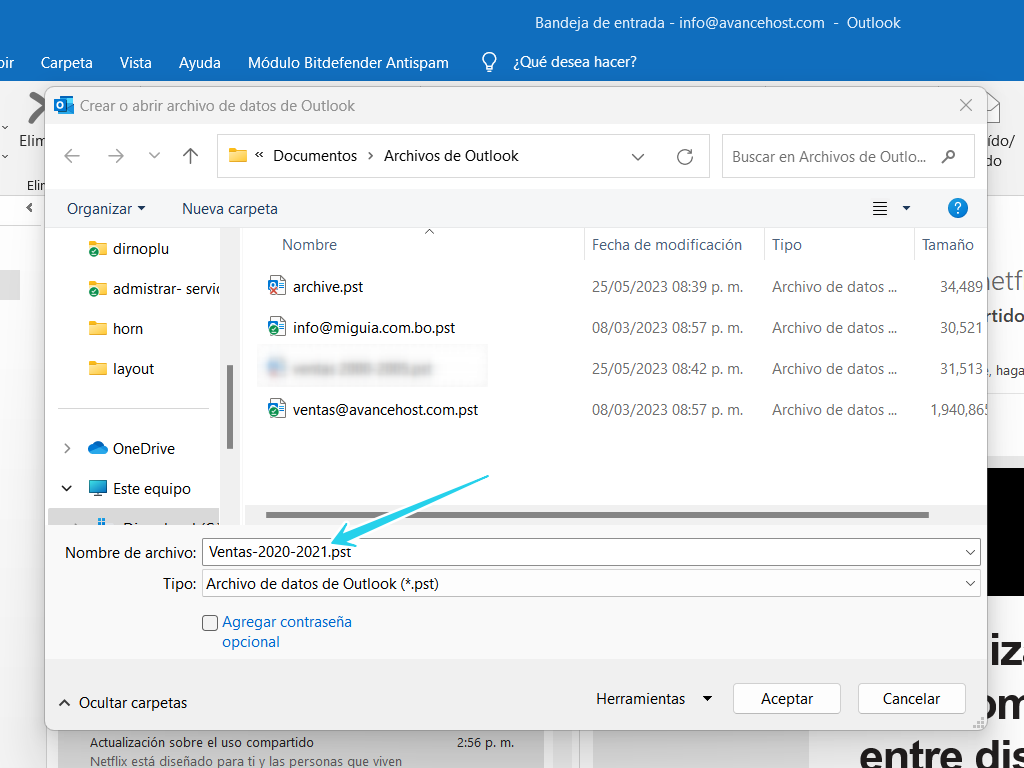The width and height of the screenshot is (1024, 768).
Task: Click the Cancelar button
Action: 911,699
